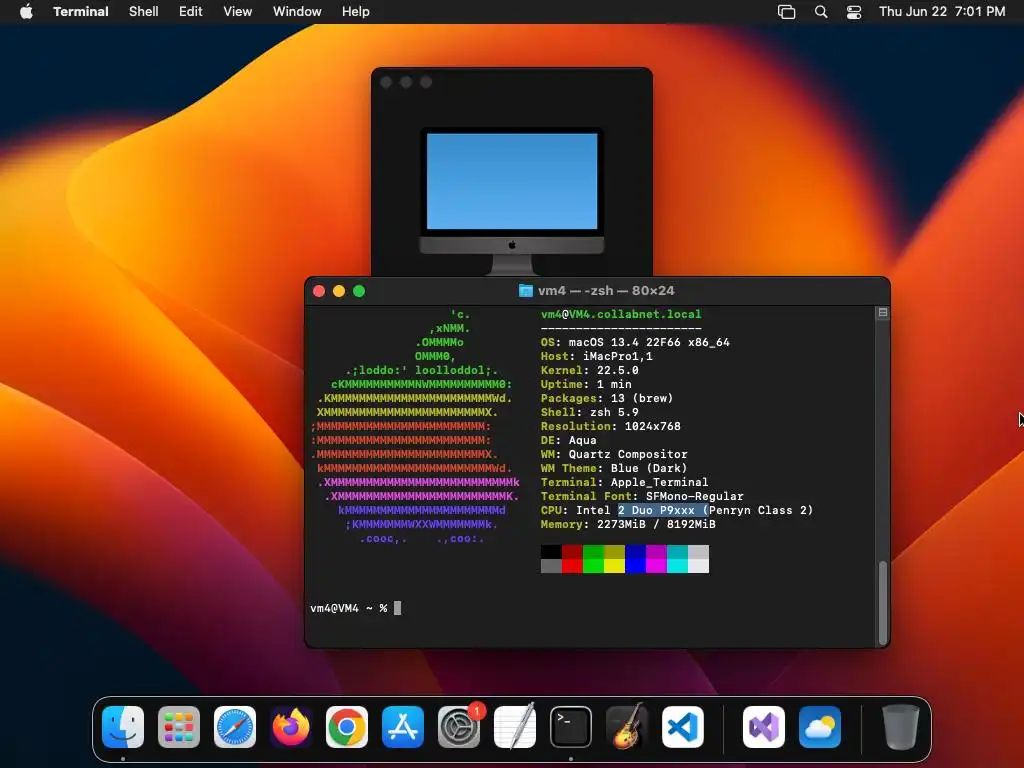Screen dimensions: 1024x768
Task: Open Launchpad in the Dock
Action: (x=179, y=727)
